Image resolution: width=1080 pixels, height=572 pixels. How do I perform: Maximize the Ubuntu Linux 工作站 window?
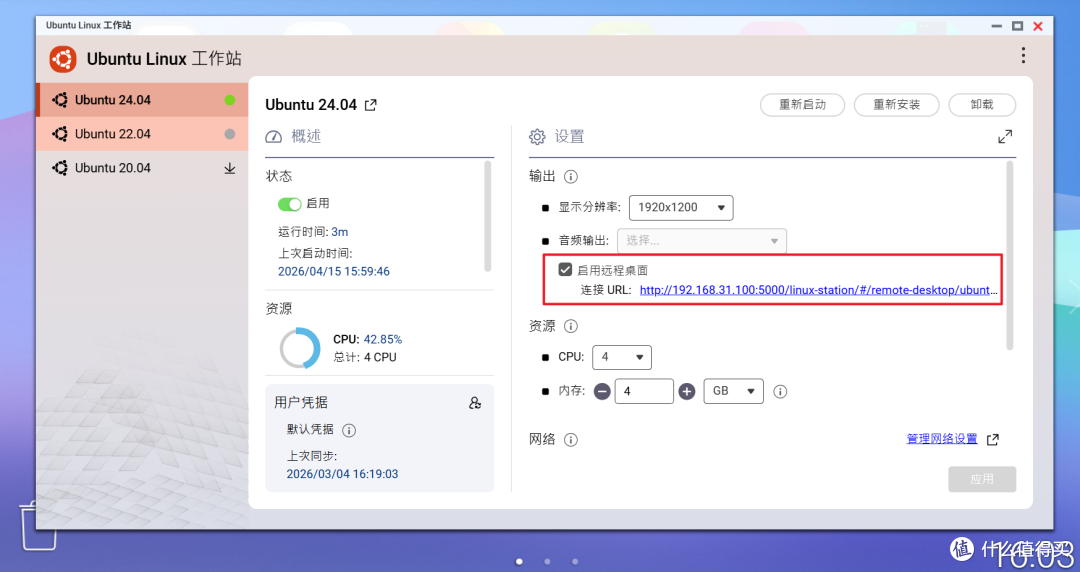coord(1017,26)
